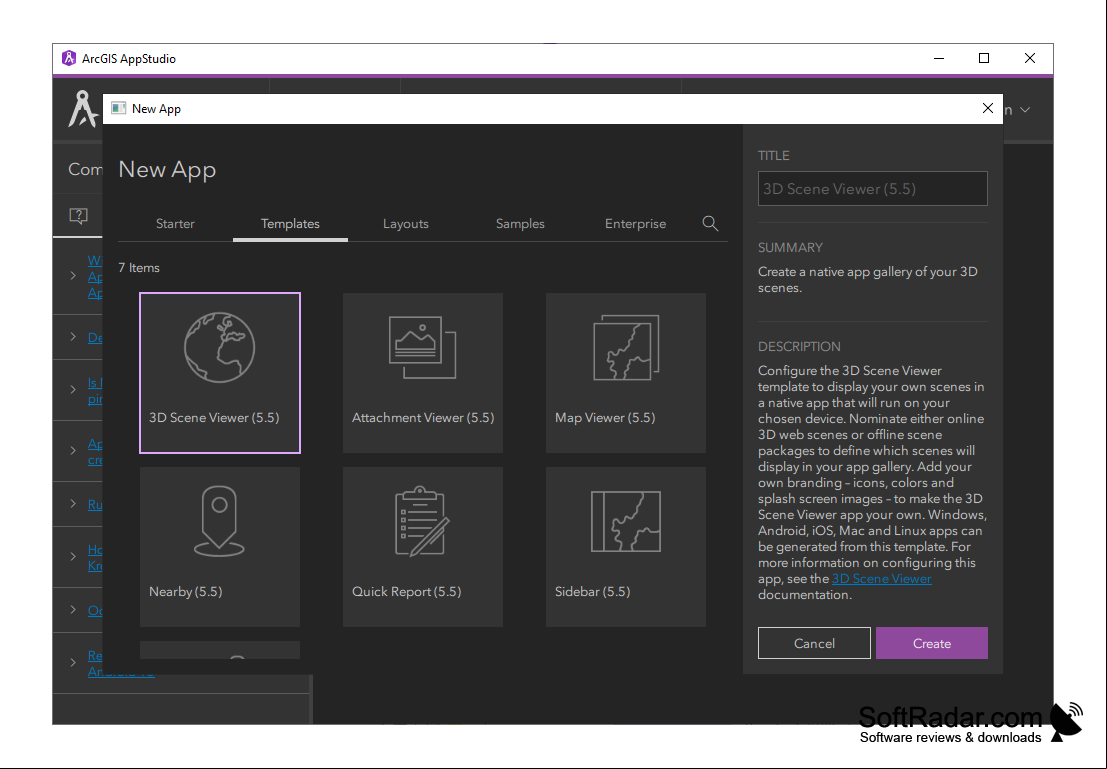Click the New App dialog window icon
Image resolution: width=1107 pixels, height=769 pixels.
119,108
